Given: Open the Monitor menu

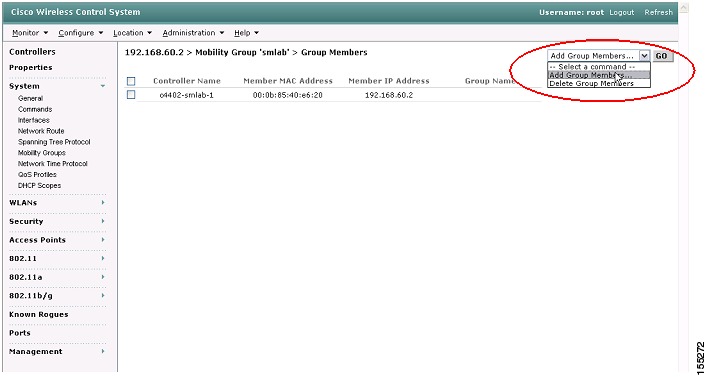Looking at the screenshot, I should click(x=30, y=33).
